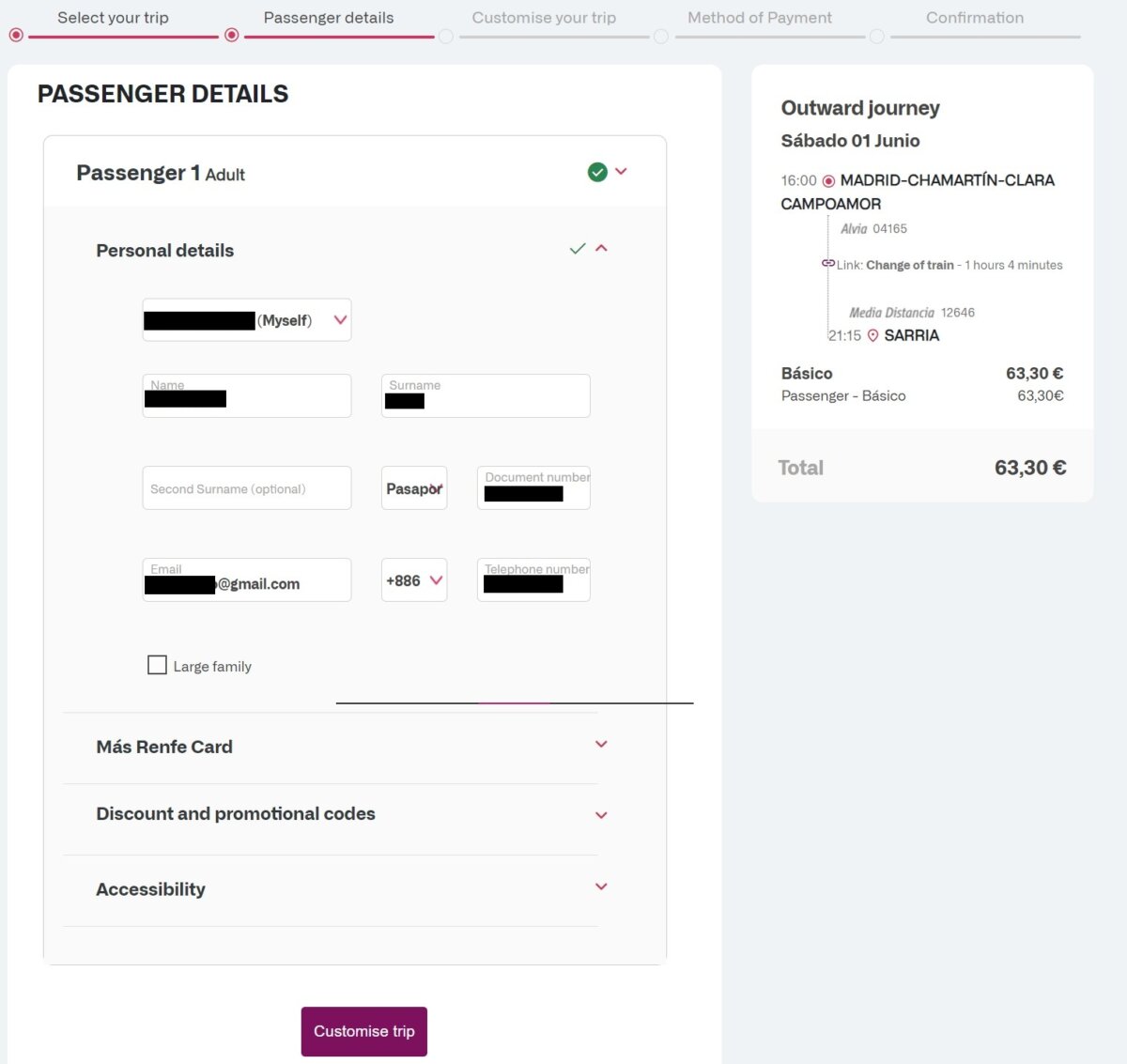The width and height of the screenshot is (1127, 1064).
Task: Expand Discount and promotional codes section
Action: (601, 815)
